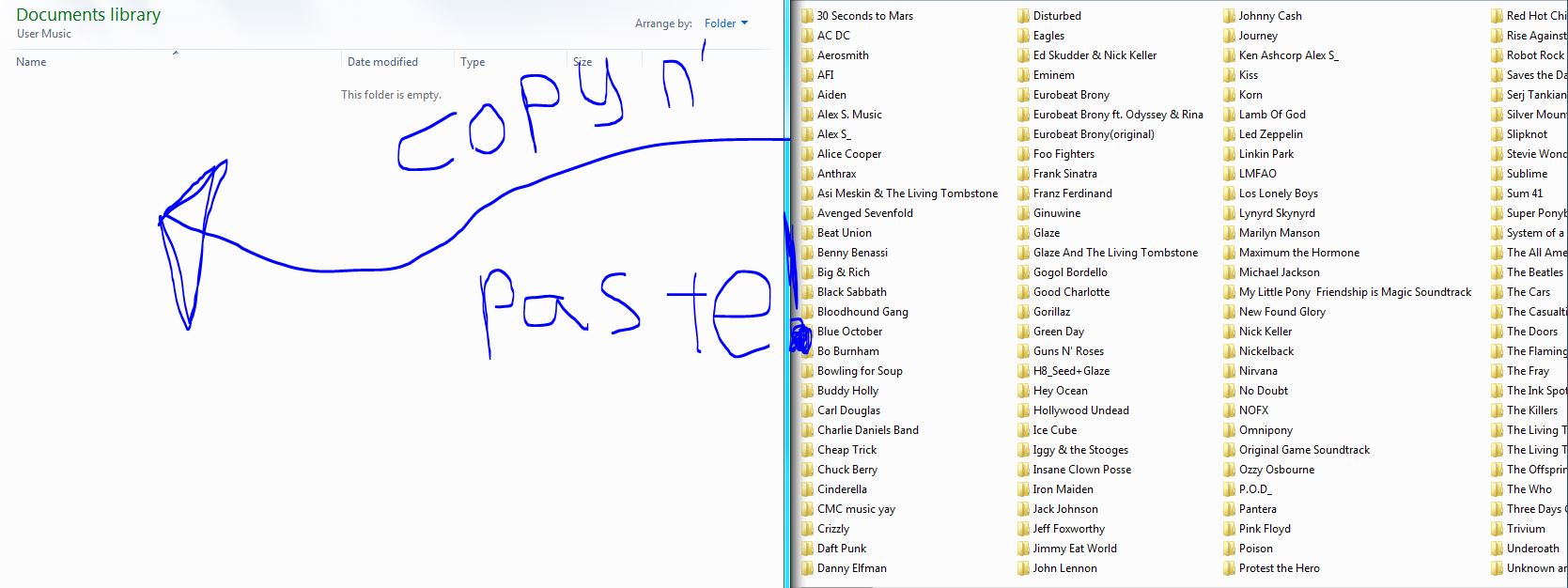The width and height of the screenshot is (1568, 588).
Task: Click the Bloodhound Gang folder name
Action: click(x=862, y=312)
